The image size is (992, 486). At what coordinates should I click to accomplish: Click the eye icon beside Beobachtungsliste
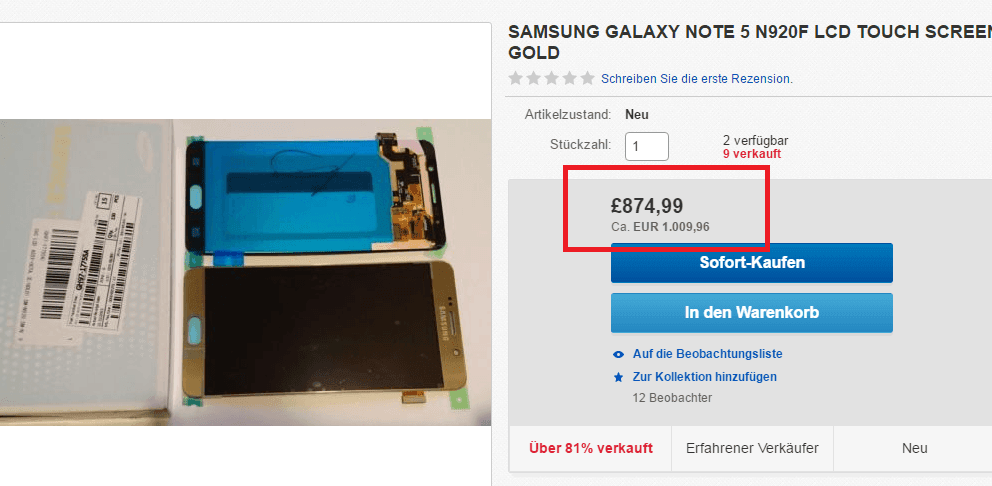[x=619, y=354]
